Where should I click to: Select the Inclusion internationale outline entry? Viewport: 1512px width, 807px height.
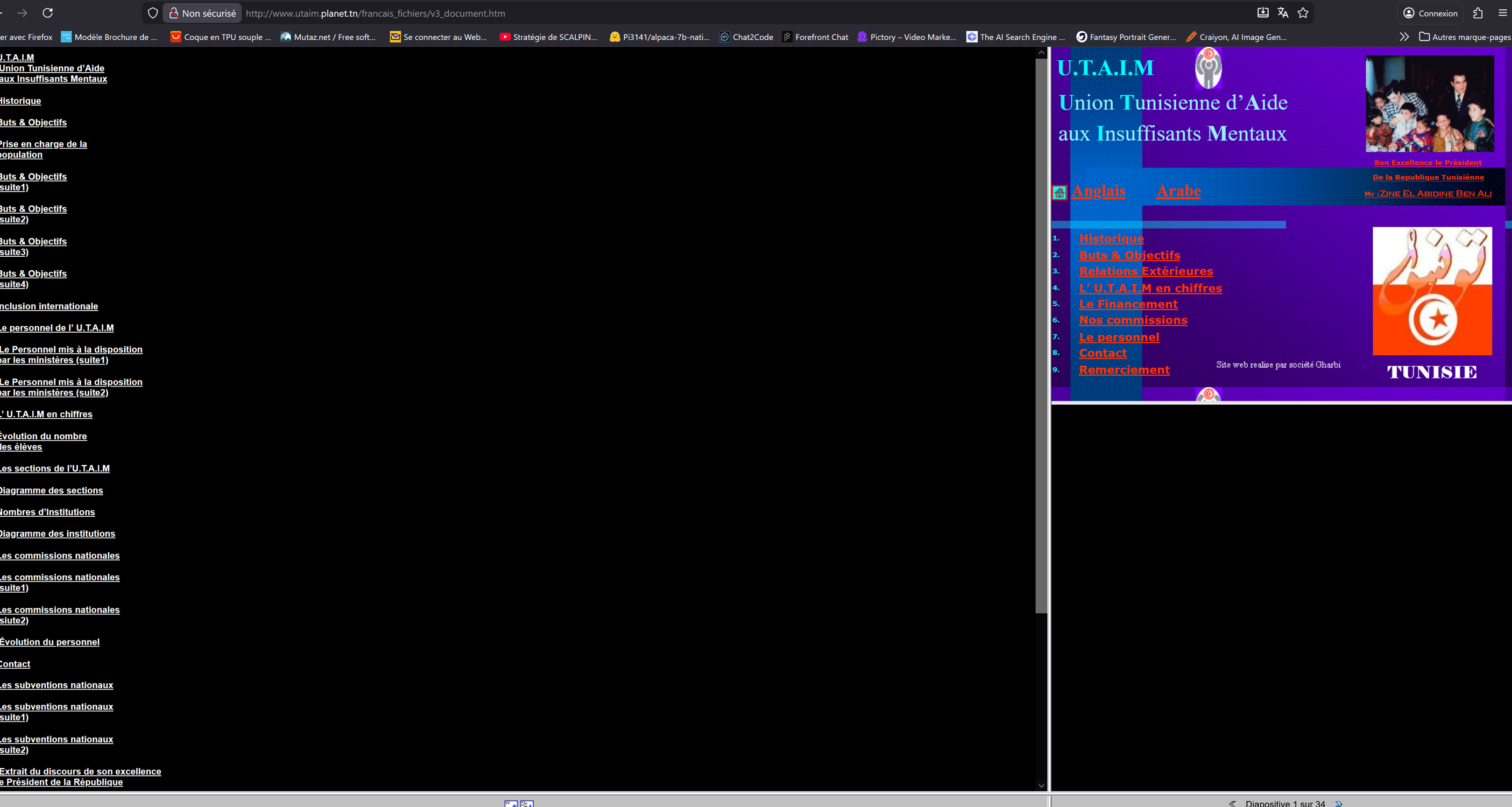pyautogui.click(x=50, y=306)
